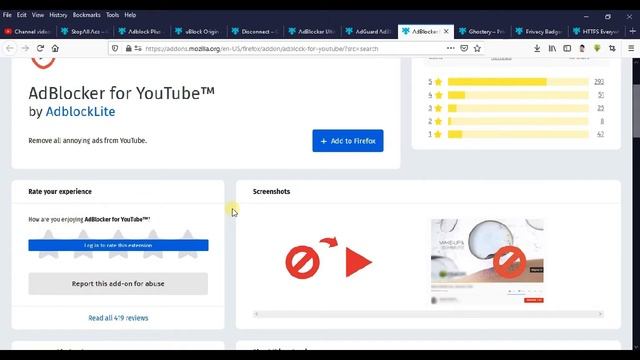Go forward one page

25,49
